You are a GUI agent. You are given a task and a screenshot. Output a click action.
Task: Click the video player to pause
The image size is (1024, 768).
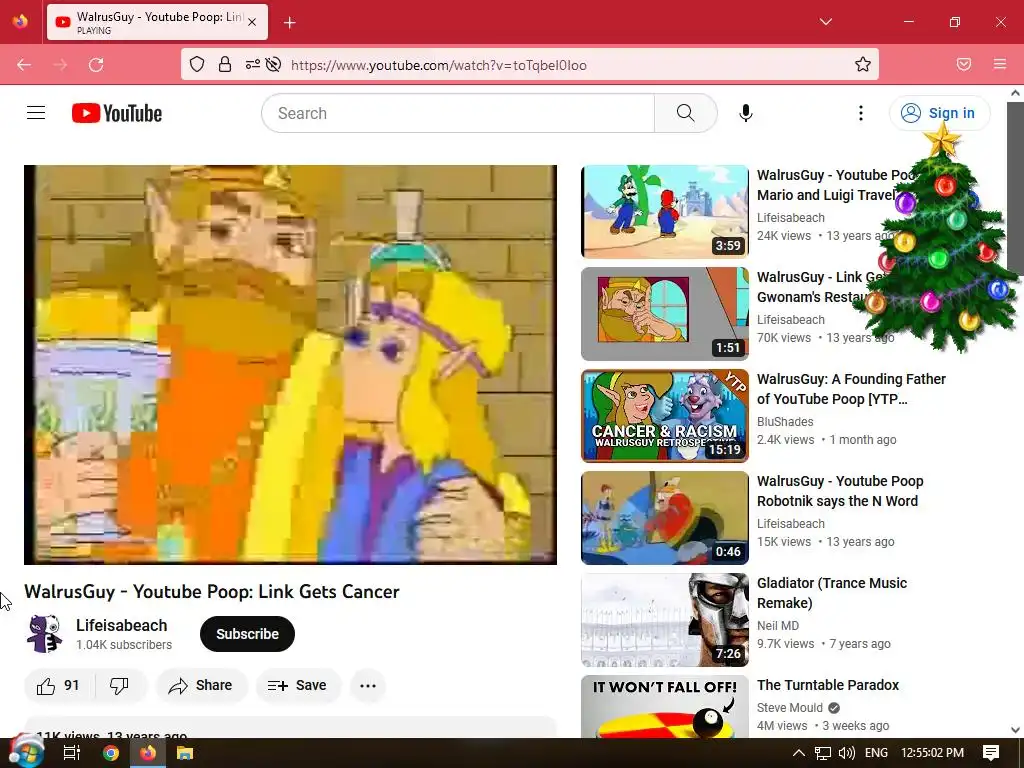coord(291,364)
